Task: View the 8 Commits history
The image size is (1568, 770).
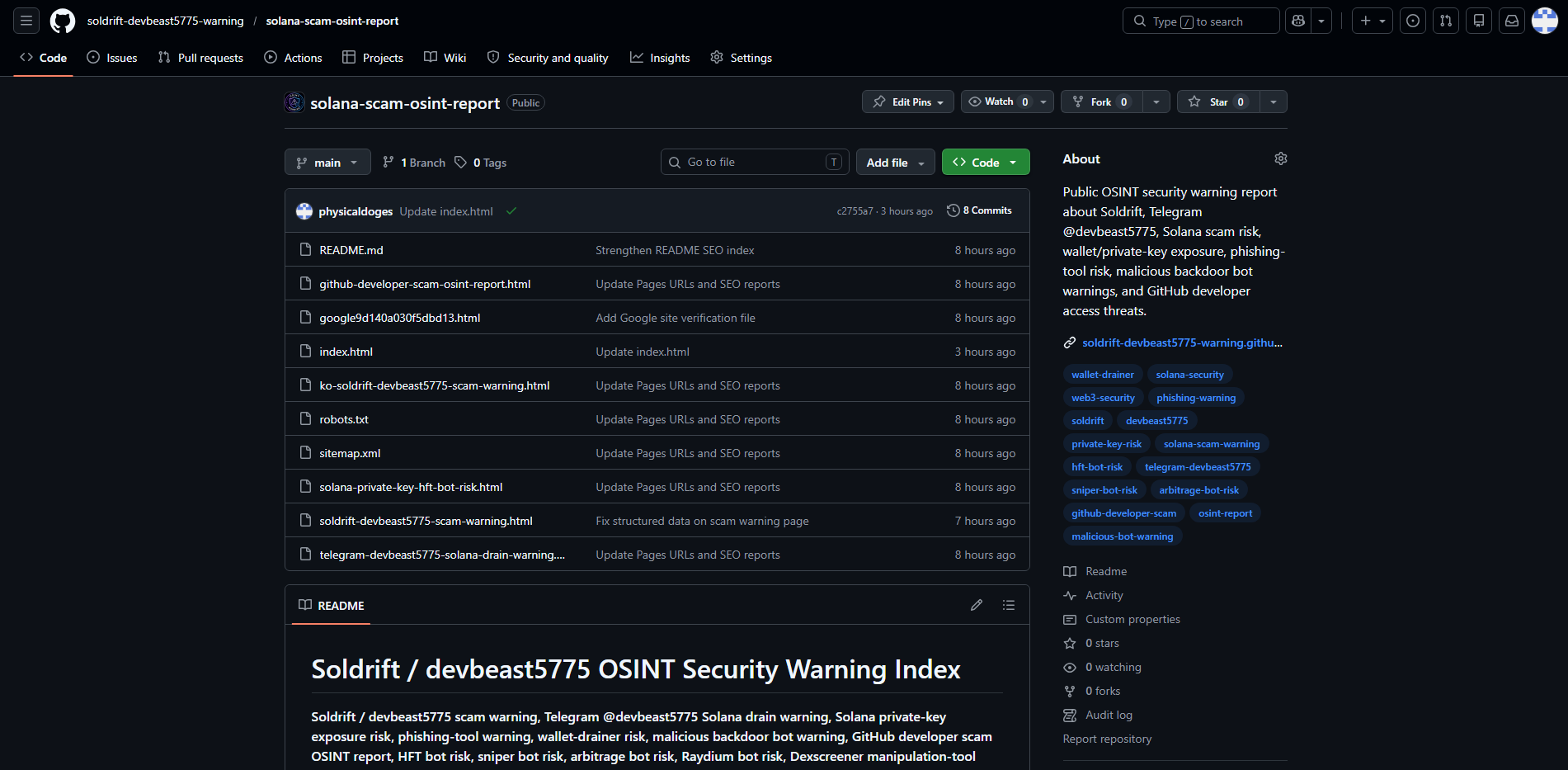Action: point(979,210)
